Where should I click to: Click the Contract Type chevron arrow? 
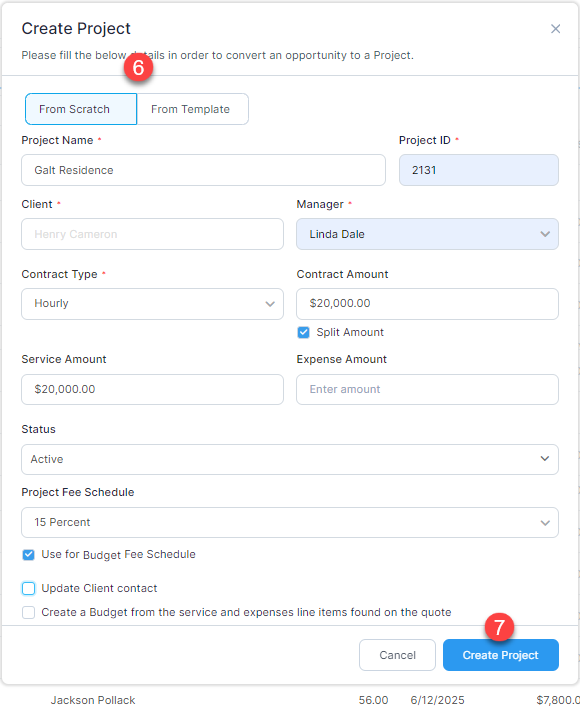[270, 304]
